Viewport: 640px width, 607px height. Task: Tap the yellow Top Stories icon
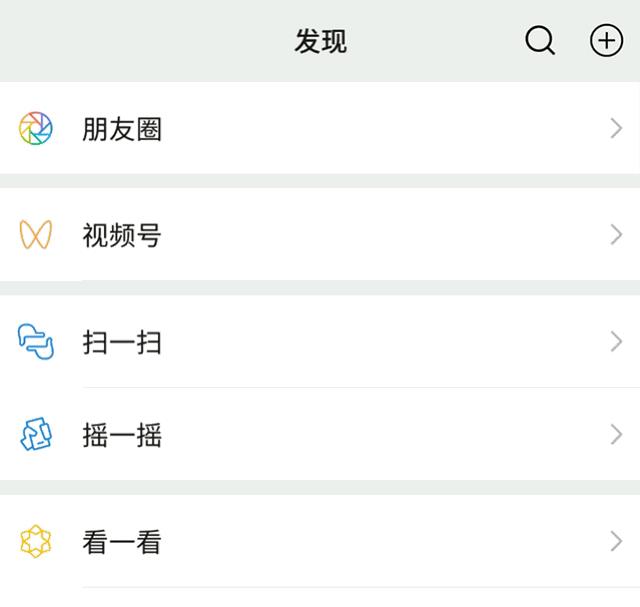coord(36,542)
